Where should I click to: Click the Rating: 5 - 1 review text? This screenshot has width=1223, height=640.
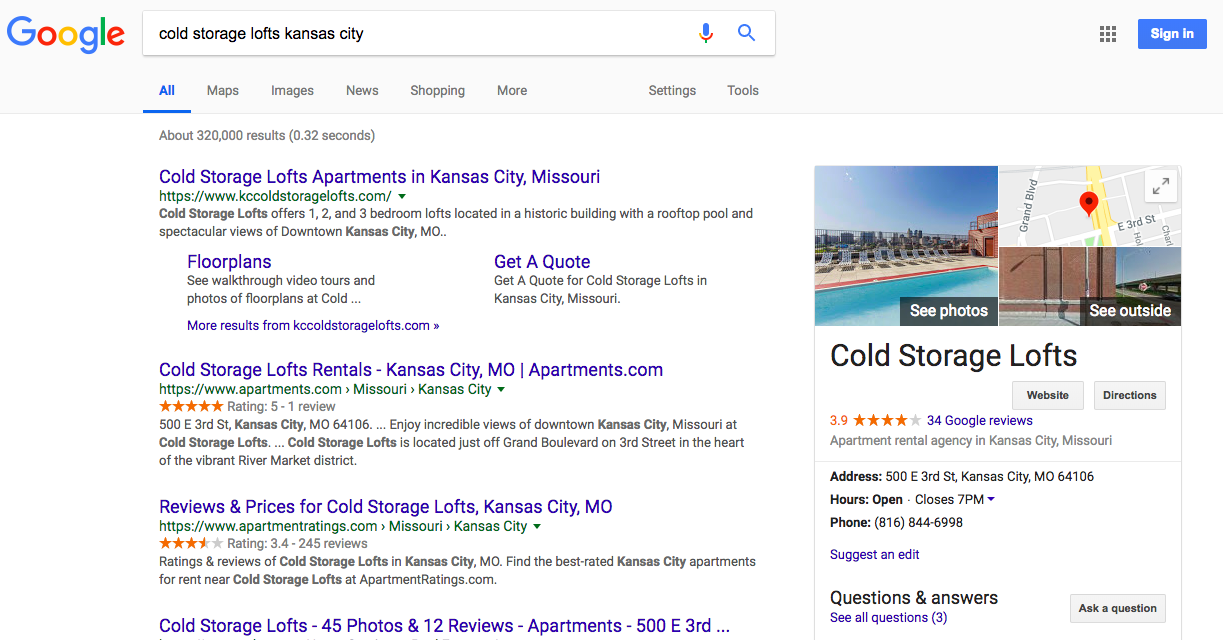[281, 407]
